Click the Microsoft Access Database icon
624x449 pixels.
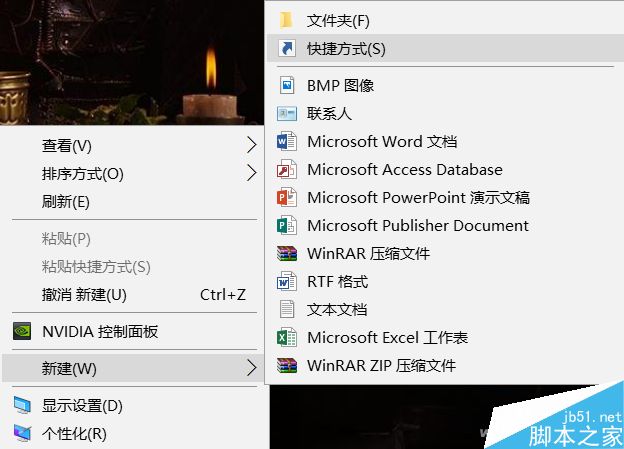point(287,169)
